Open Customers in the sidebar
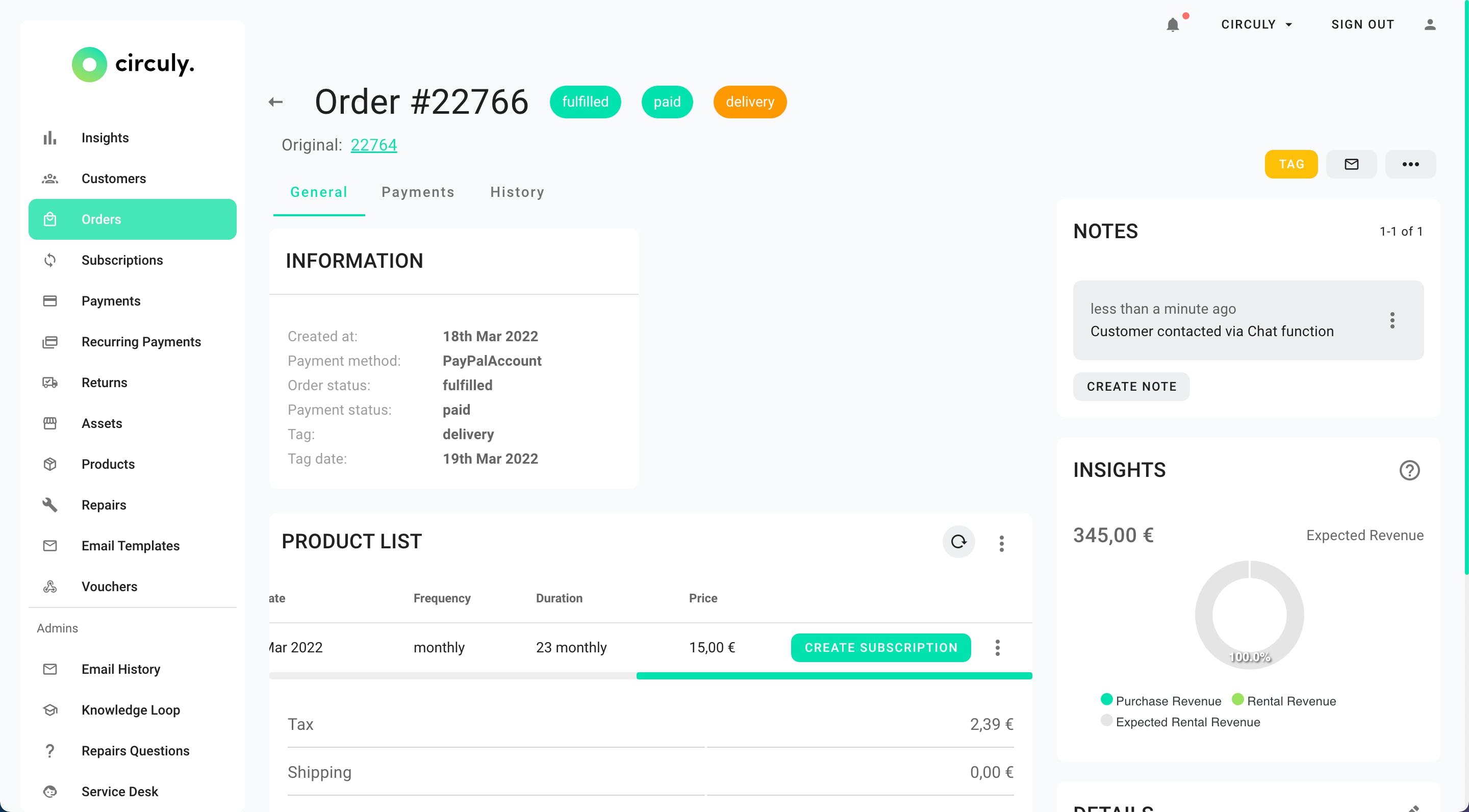 click(x=132, y=179)
